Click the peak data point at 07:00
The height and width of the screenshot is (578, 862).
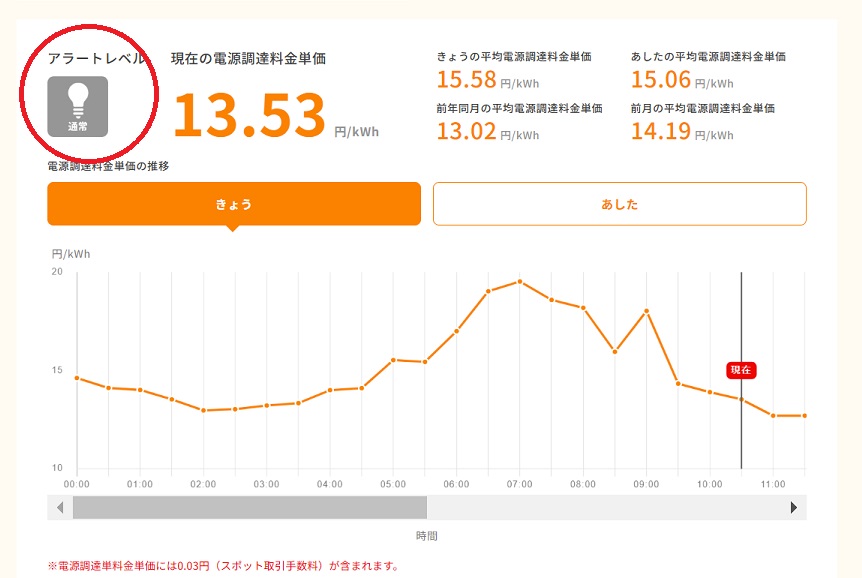(519, 281)
